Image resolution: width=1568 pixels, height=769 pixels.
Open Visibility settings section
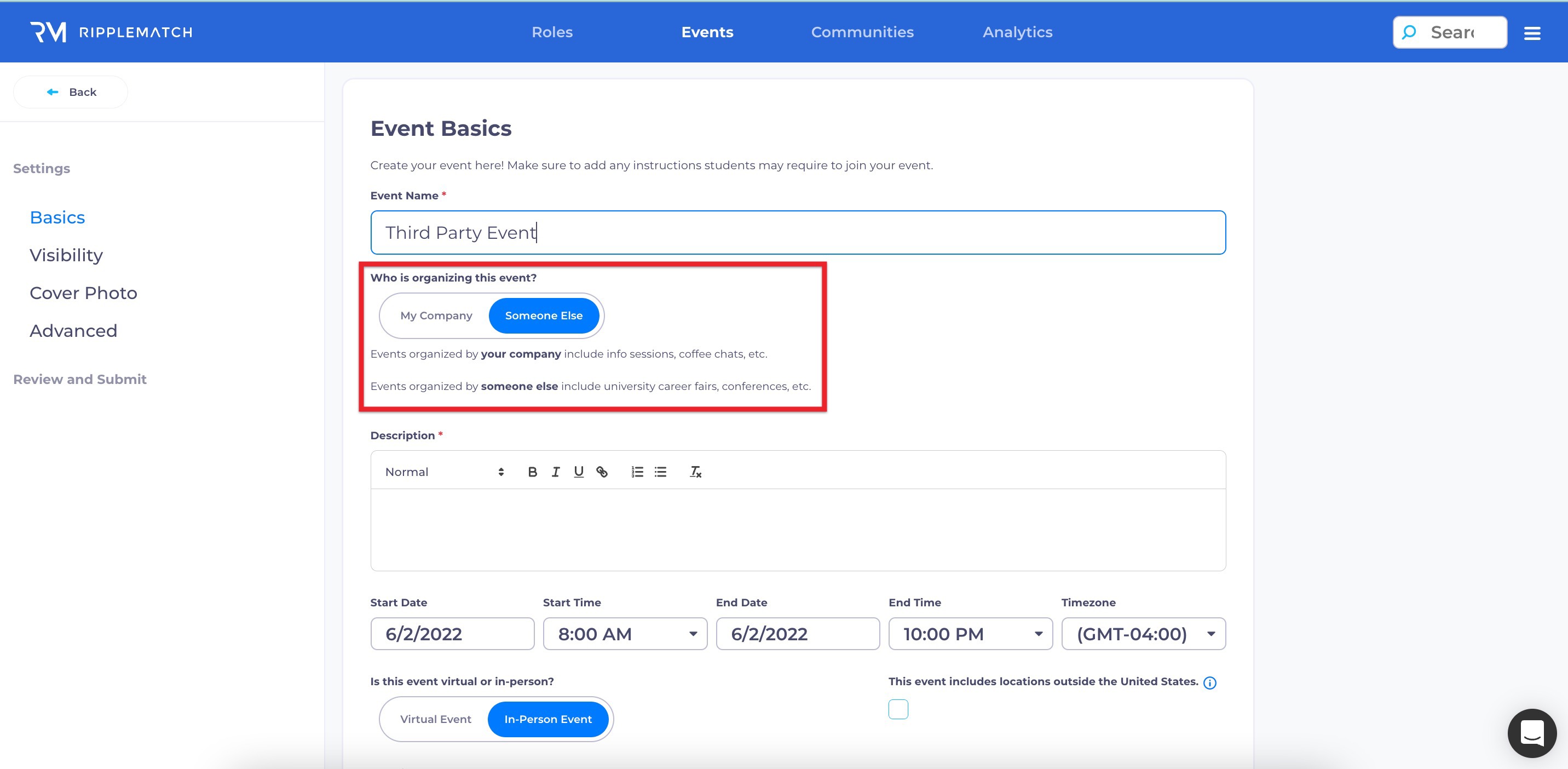click(66, 255)
